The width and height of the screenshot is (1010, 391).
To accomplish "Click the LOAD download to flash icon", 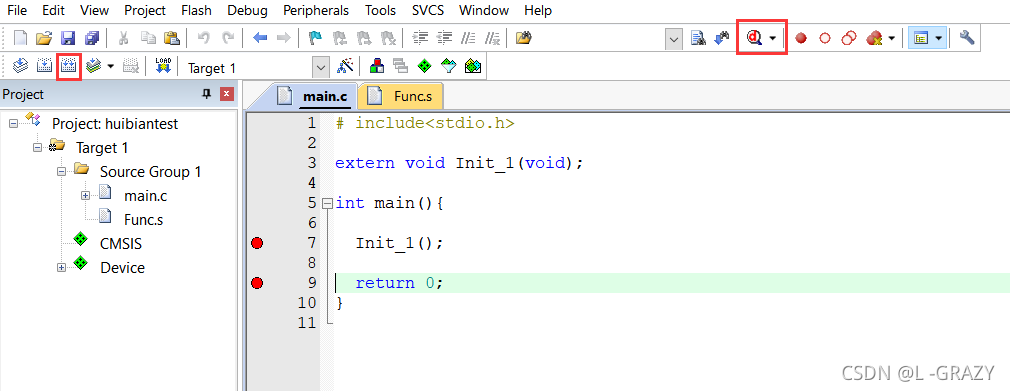I will click(x=163, y=66).
